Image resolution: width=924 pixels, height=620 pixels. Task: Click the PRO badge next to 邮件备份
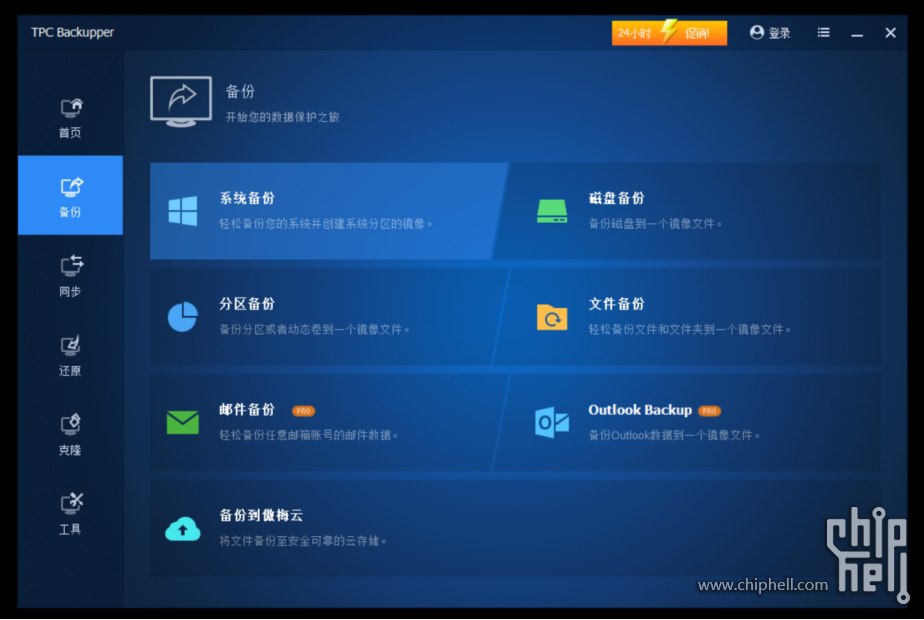303,411
